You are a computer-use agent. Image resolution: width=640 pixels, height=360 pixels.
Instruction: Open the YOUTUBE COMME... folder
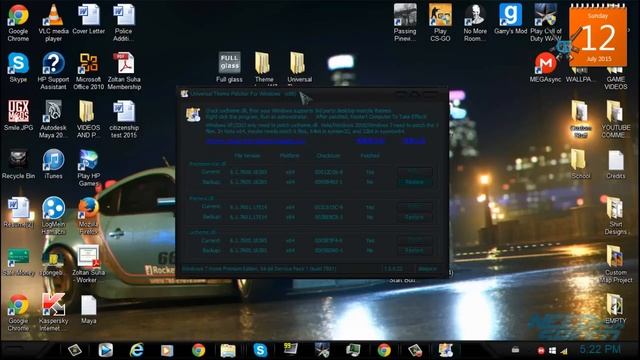[x=616, y=119]
